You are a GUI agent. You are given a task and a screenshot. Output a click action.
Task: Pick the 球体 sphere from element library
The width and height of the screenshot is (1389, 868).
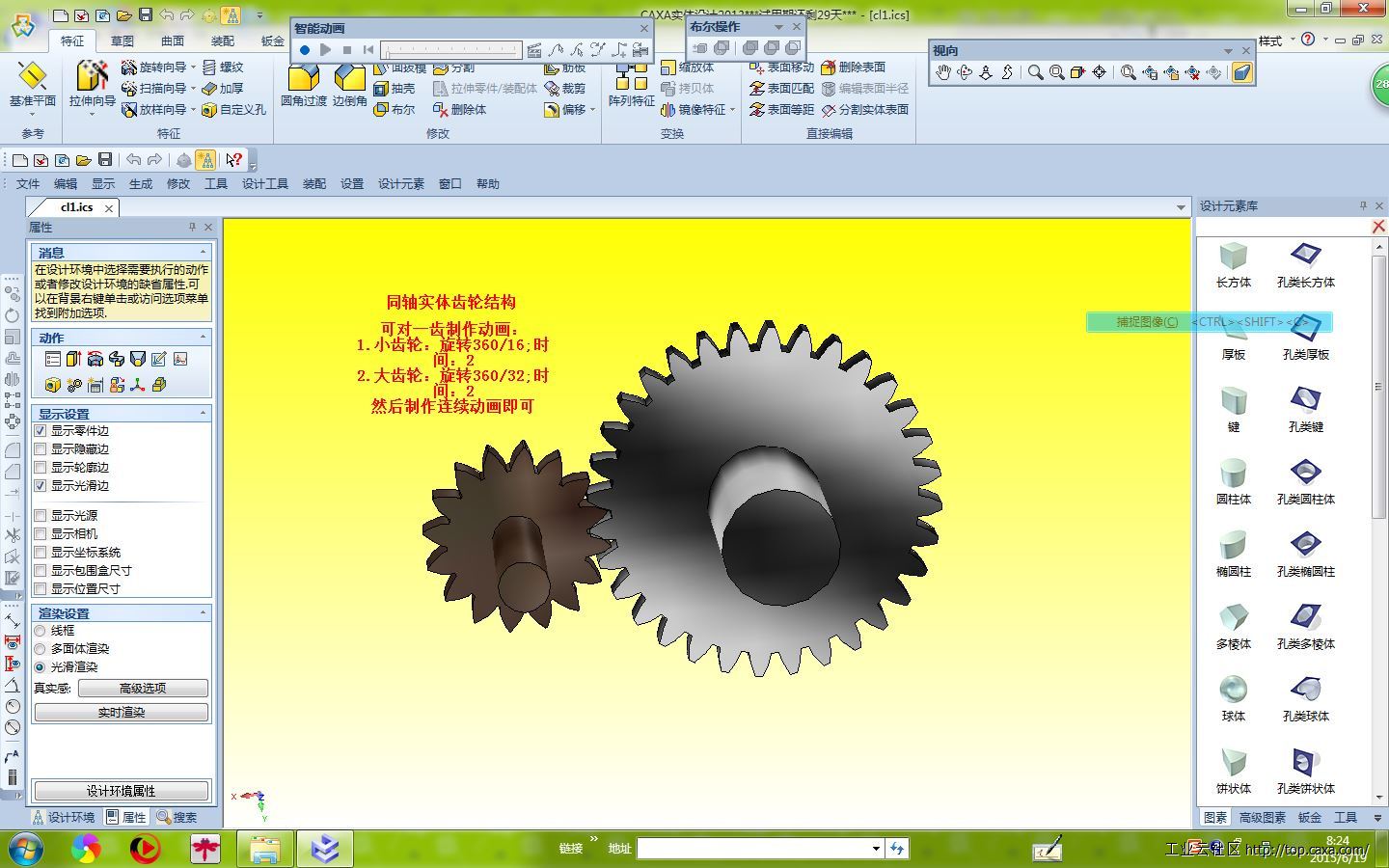tap(1234, 699)
